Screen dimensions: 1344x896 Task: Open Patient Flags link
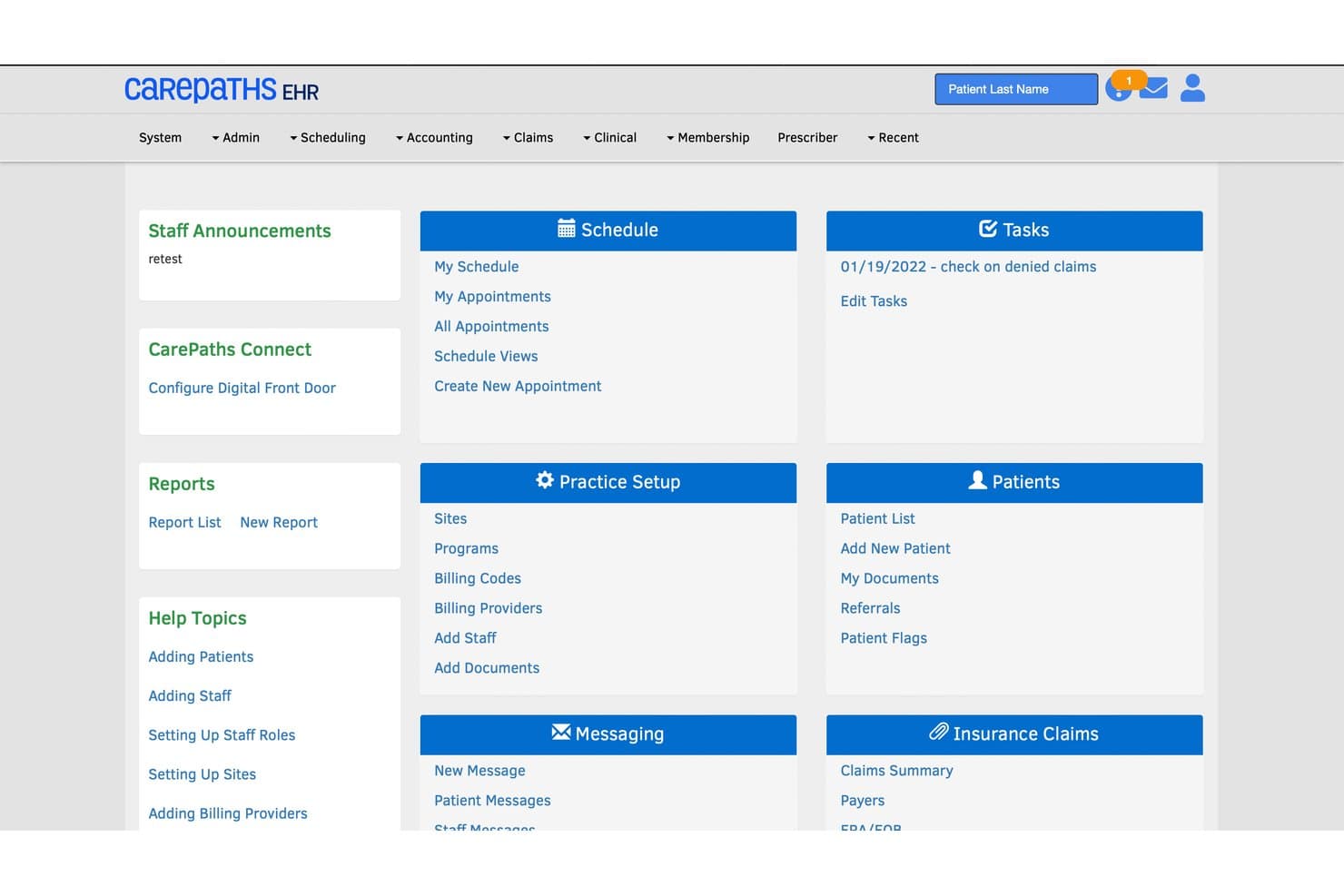tap(884, 638)
